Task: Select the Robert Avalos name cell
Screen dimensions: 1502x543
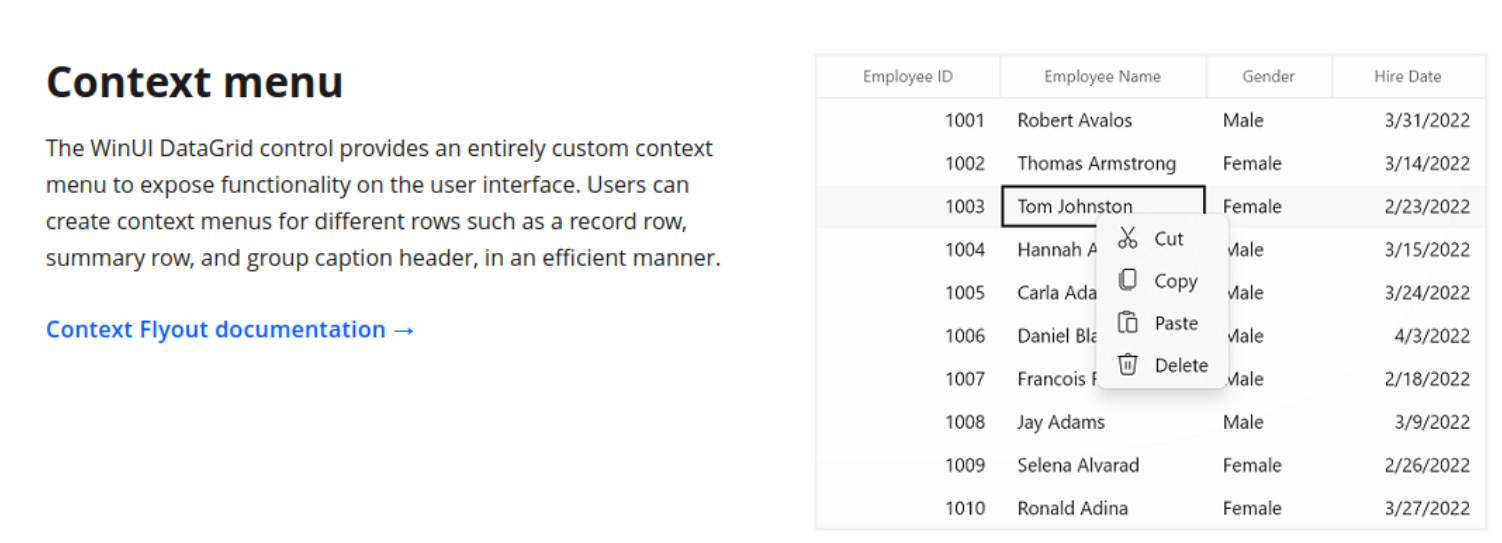Action: tap(1074, 121)
